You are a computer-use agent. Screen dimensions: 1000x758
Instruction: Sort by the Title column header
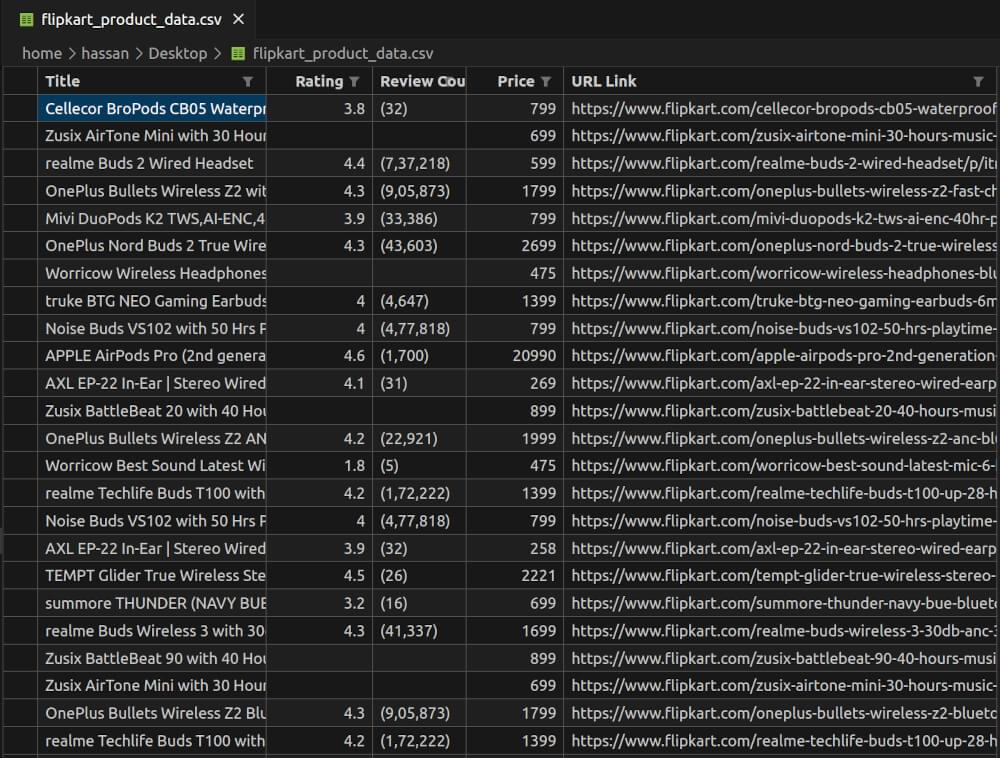click(62, 81)
